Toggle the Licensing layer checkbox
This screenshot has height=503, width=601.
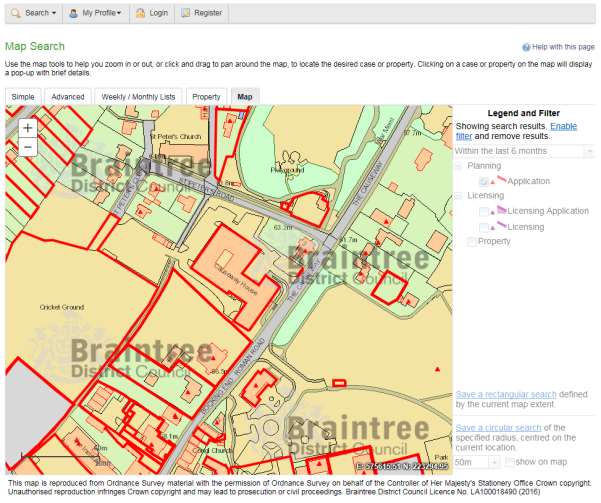(x=484, y=227)
